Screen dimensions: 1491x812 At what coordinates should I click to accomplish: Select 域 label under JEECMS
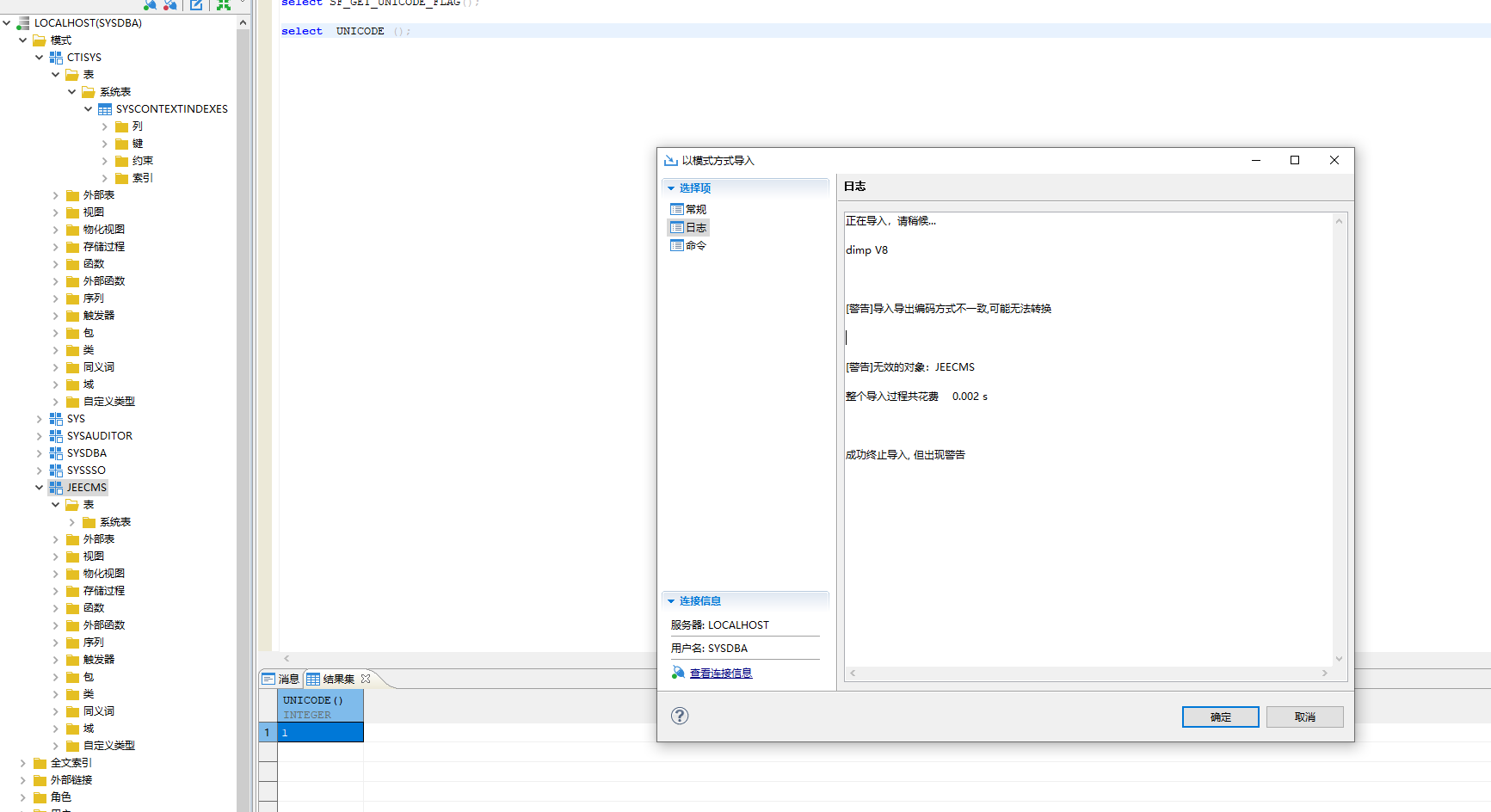(x=89, y=729)
